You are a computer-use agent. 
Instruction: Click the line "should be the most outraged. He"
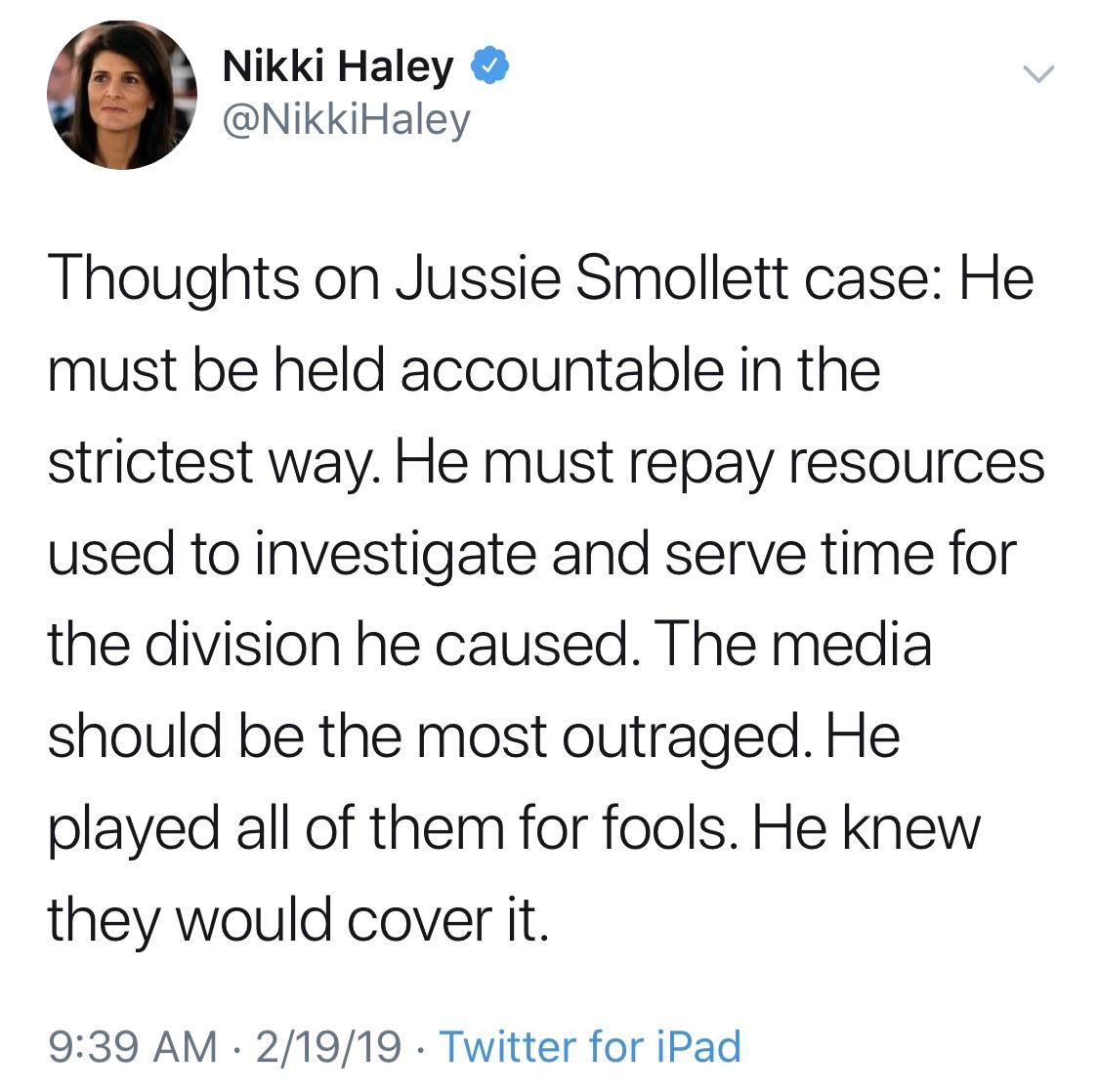[x=474, y=736]
